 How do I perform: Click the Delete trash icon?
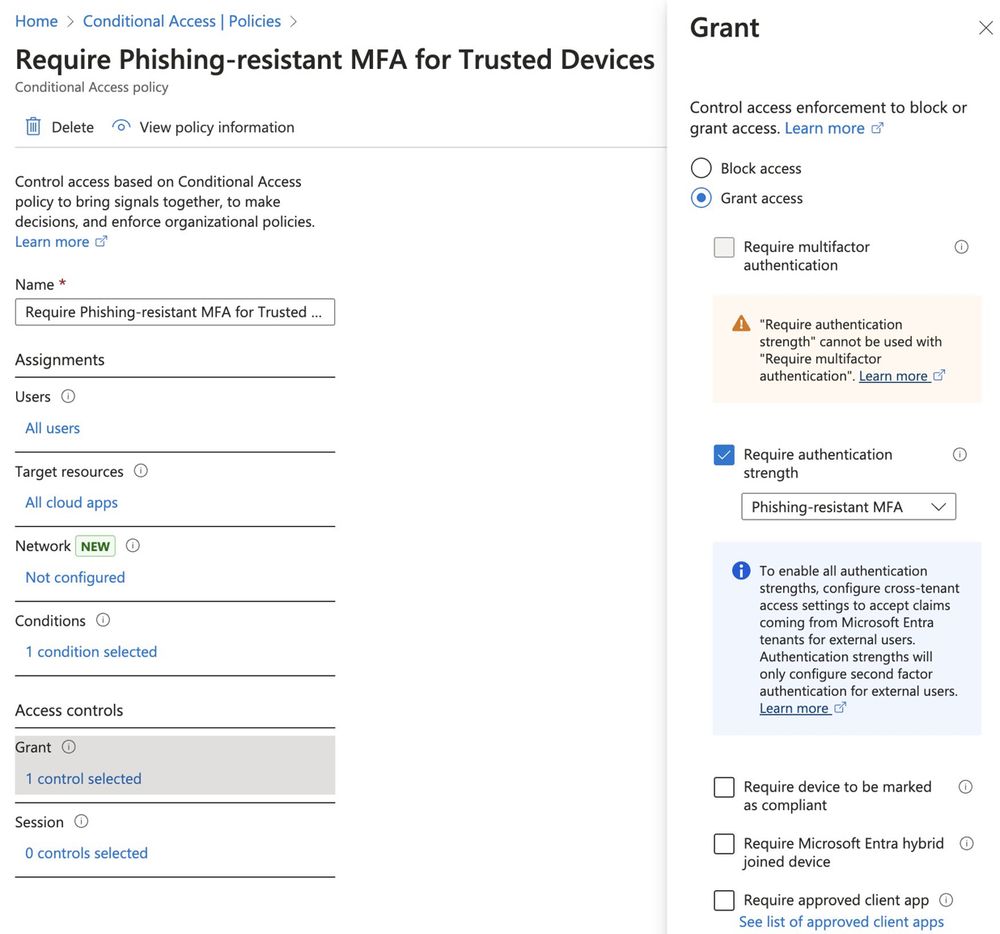pyautogui.click(x=33, y=126)
